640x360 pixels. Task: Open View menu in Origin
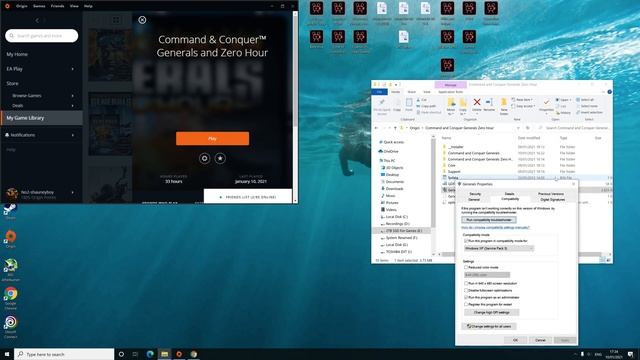click(x=74, y=6)
